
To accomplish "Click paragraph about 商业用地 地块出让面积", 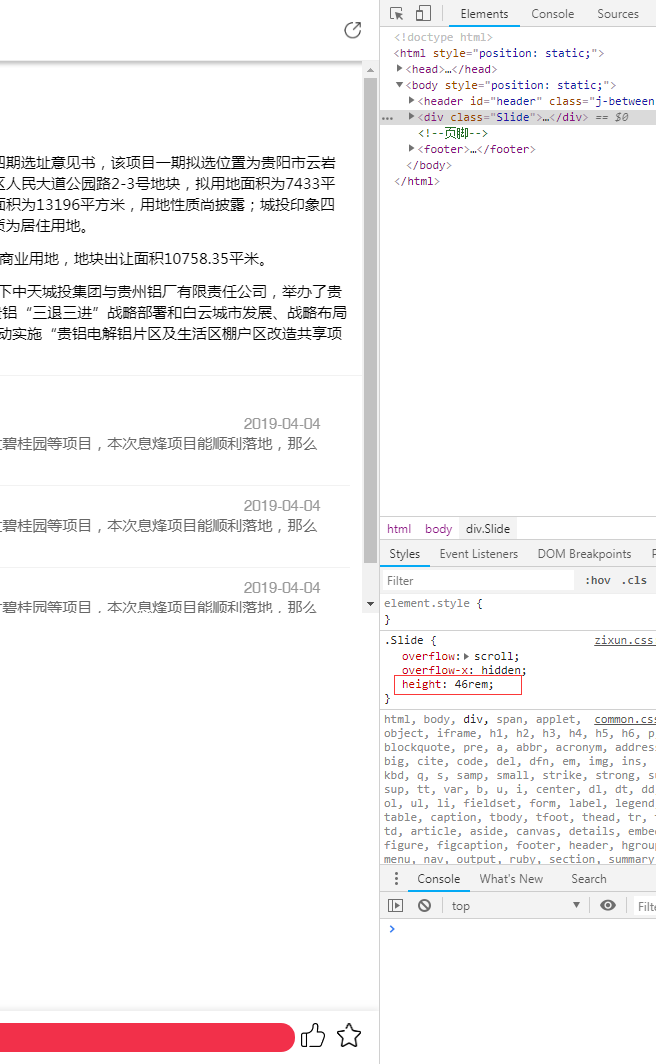I will [136, 259].
